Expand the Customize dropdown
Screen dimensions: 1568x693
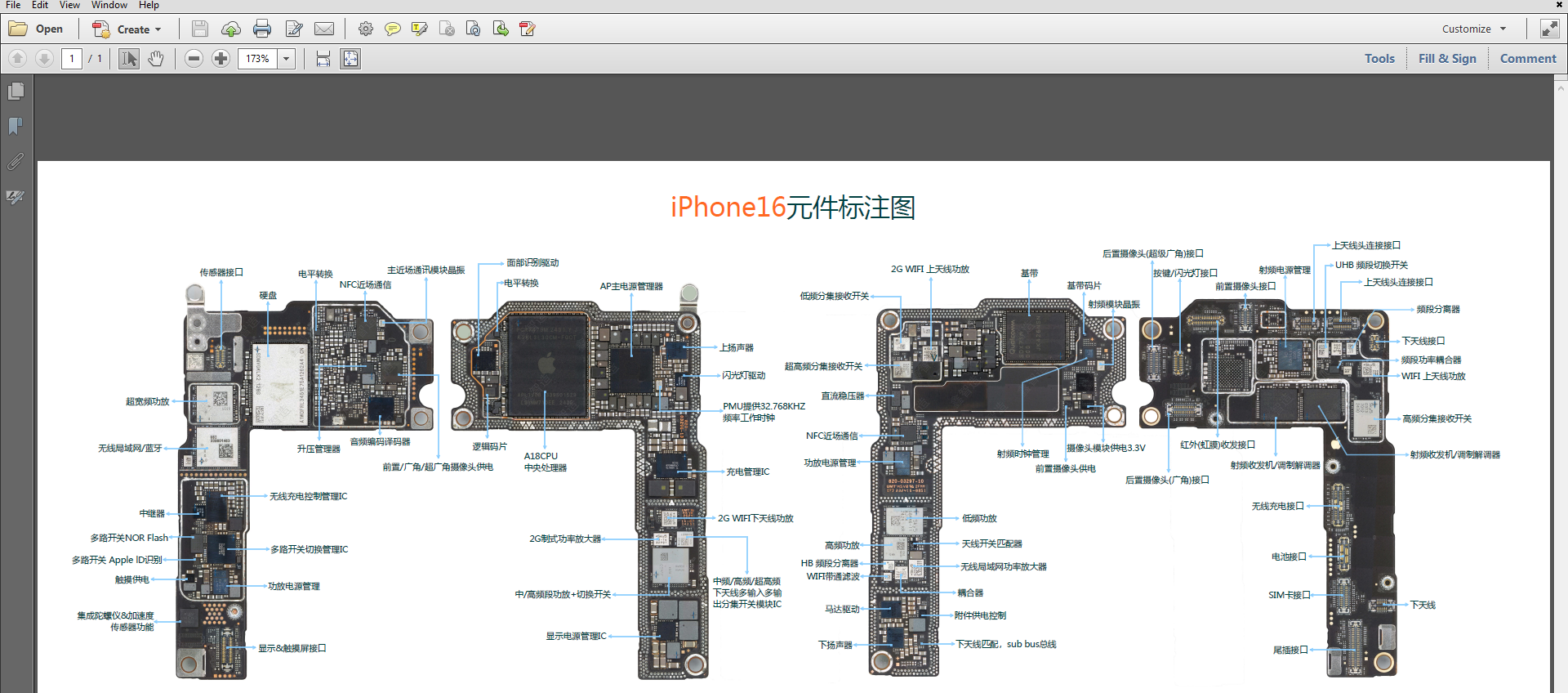pyautogui.click(x=1473, y=29)
